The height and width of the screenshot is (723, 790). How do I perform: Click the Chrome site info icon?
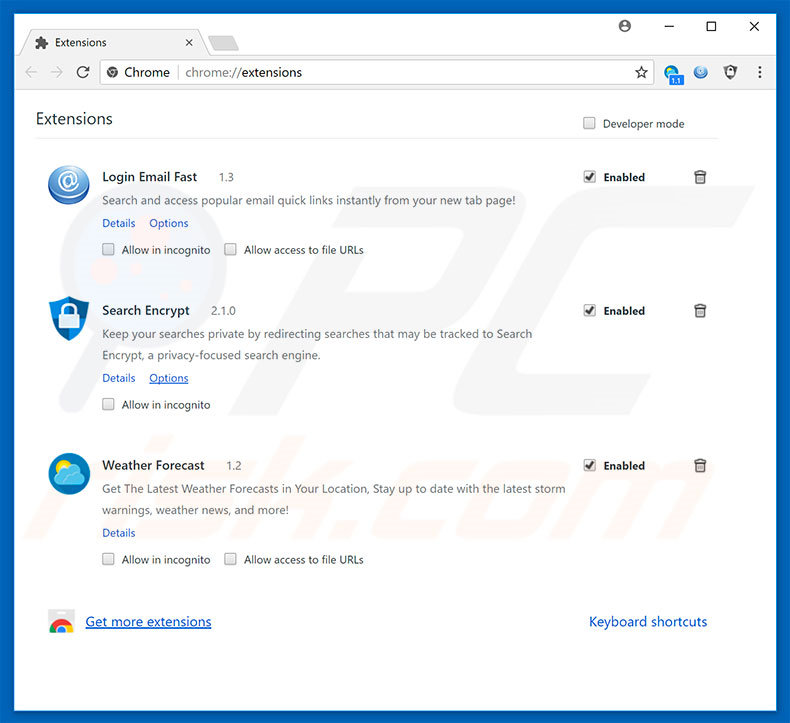tap(112, 73)
